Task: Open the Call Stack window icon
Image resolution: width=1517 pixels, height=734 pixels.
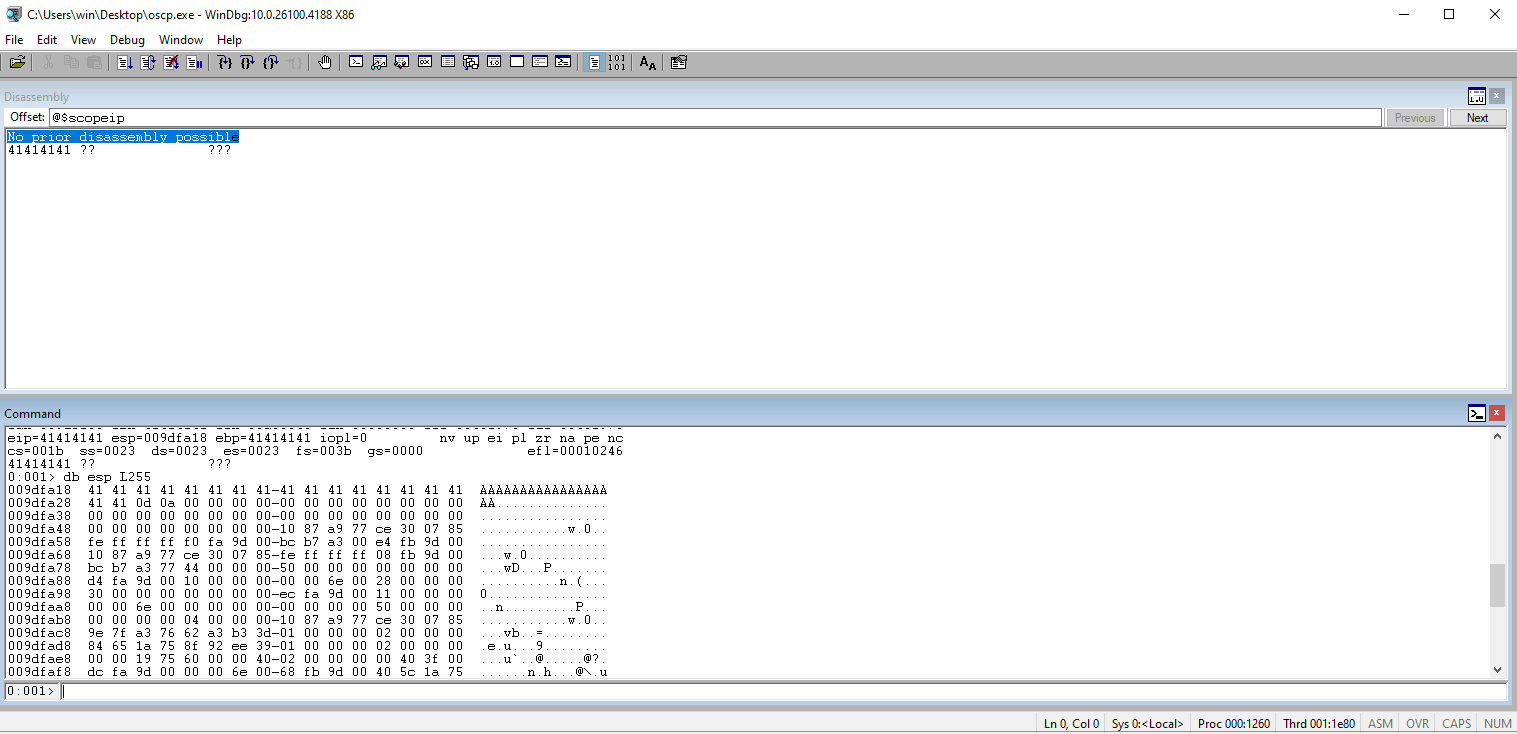Action: (x=471, y=63)
